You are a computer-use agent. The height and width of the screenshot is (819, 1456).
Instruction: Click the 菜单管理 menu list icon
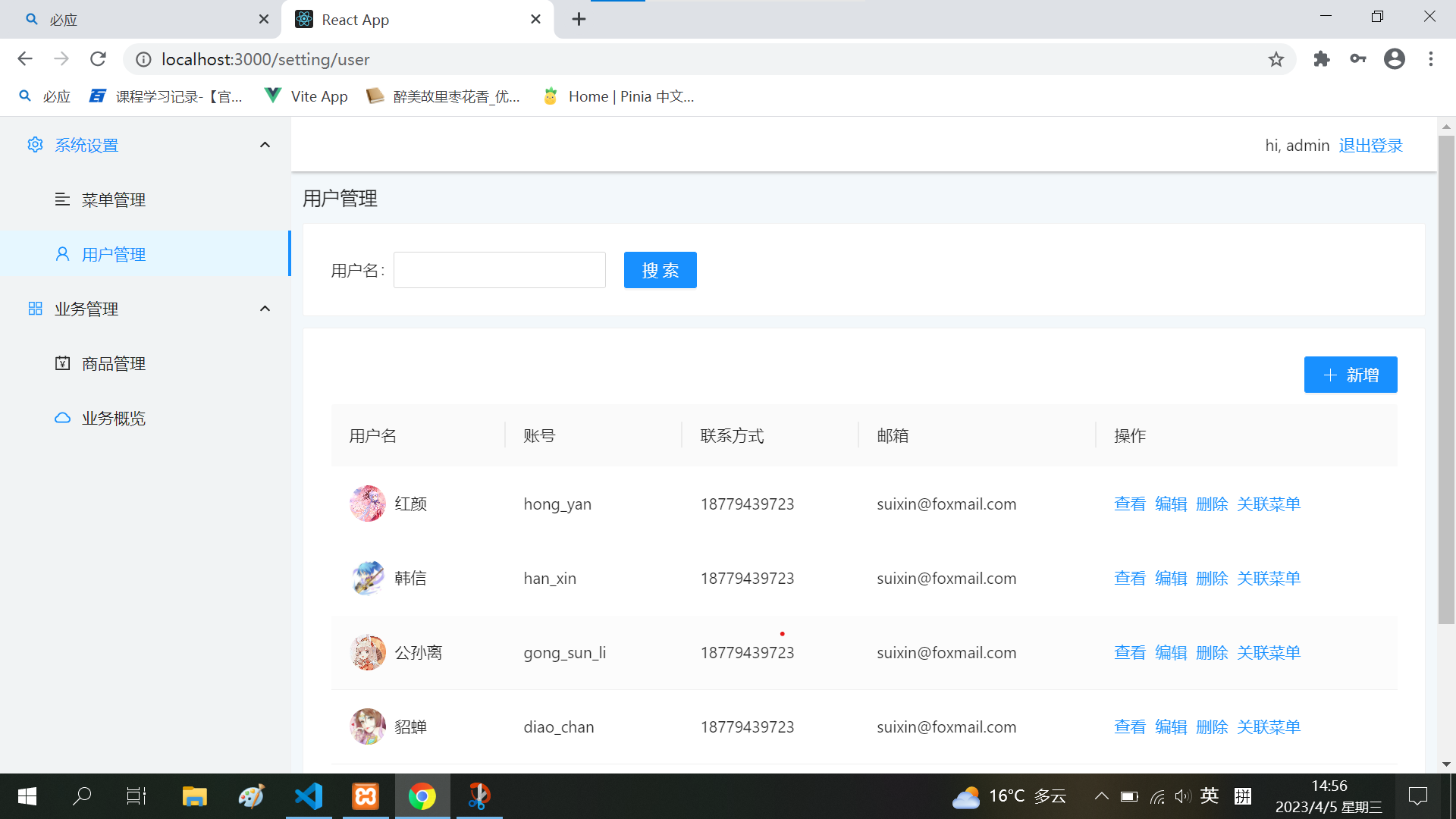pyautogui.click(x=62, y=199)
